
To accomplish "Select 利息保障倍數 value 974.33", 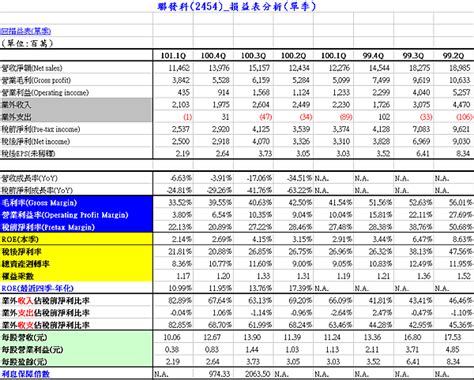I will 219,374.
